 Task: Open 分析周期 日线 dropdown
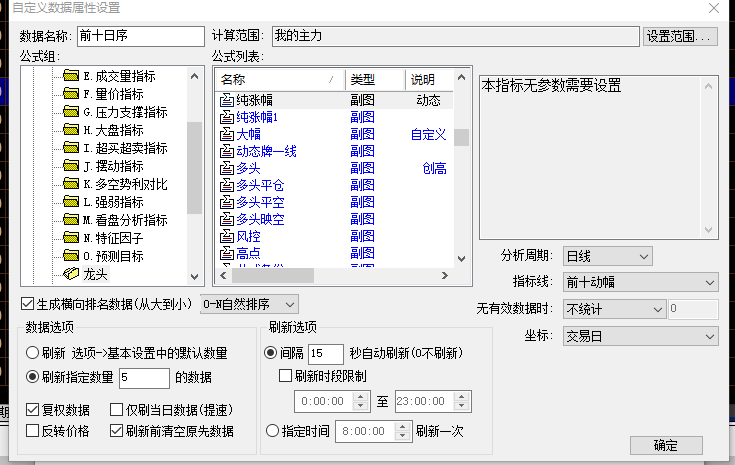pyautogui.click(x=608, y=256)
